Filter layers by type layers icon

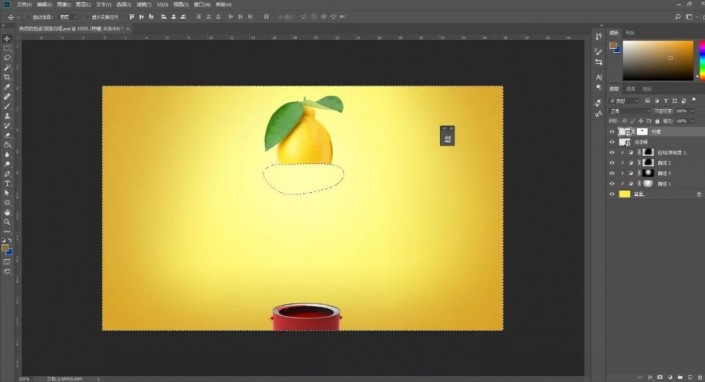(666, 101)
